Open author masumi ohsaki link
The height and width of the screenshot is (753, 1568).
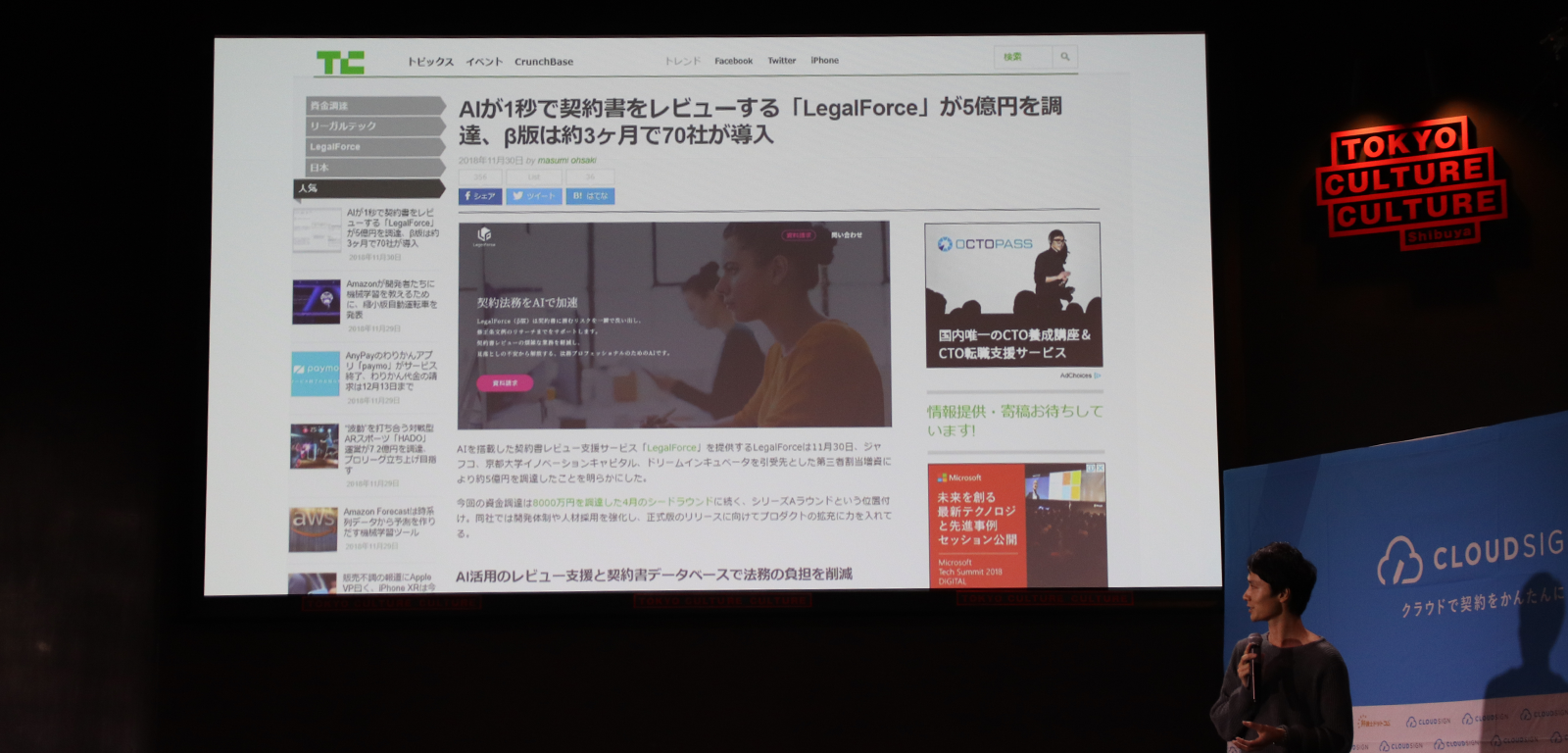click(567, 161)
